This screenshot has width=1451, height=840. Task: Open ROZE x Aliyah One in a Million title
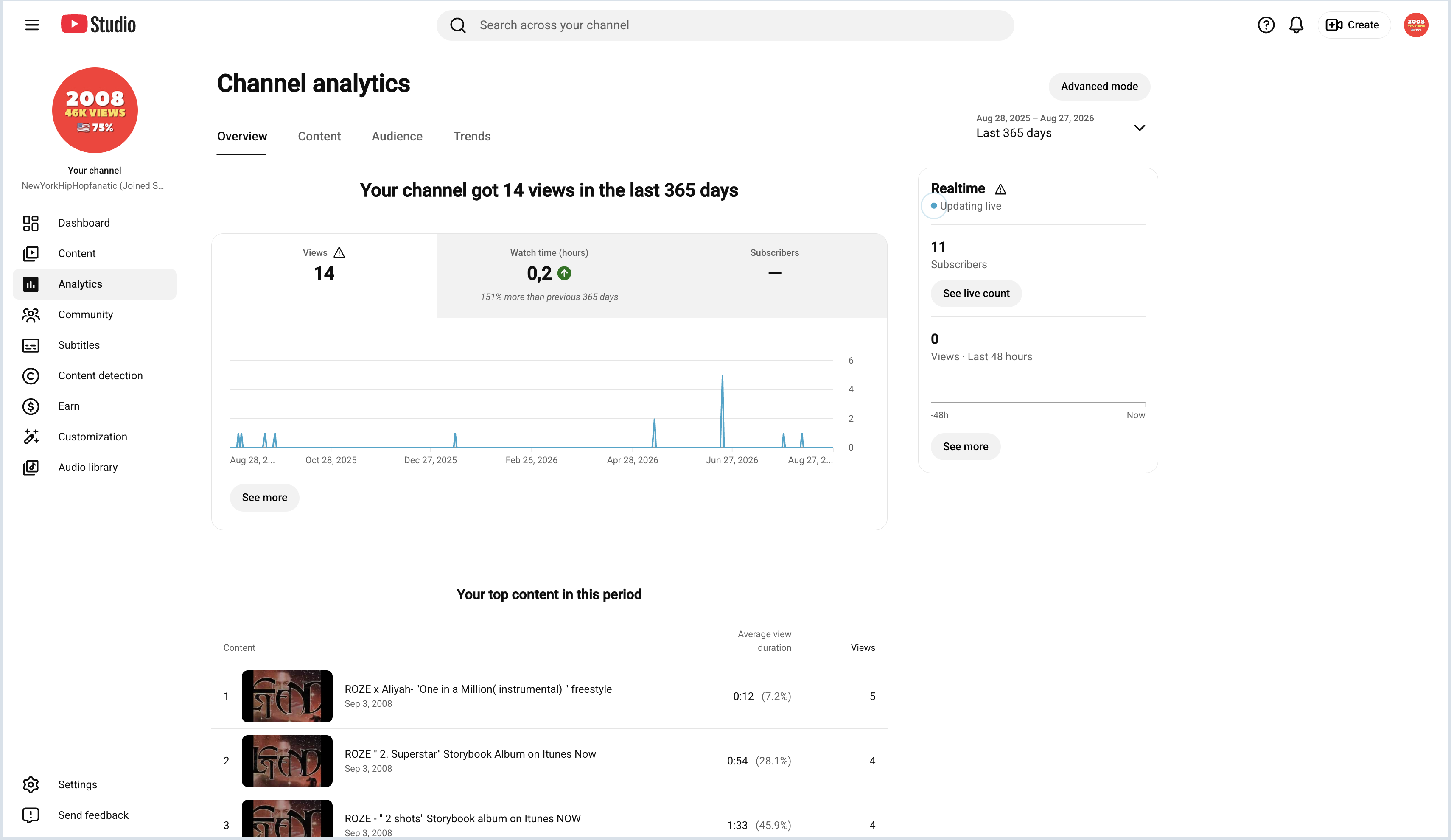(x=478, y=689)
